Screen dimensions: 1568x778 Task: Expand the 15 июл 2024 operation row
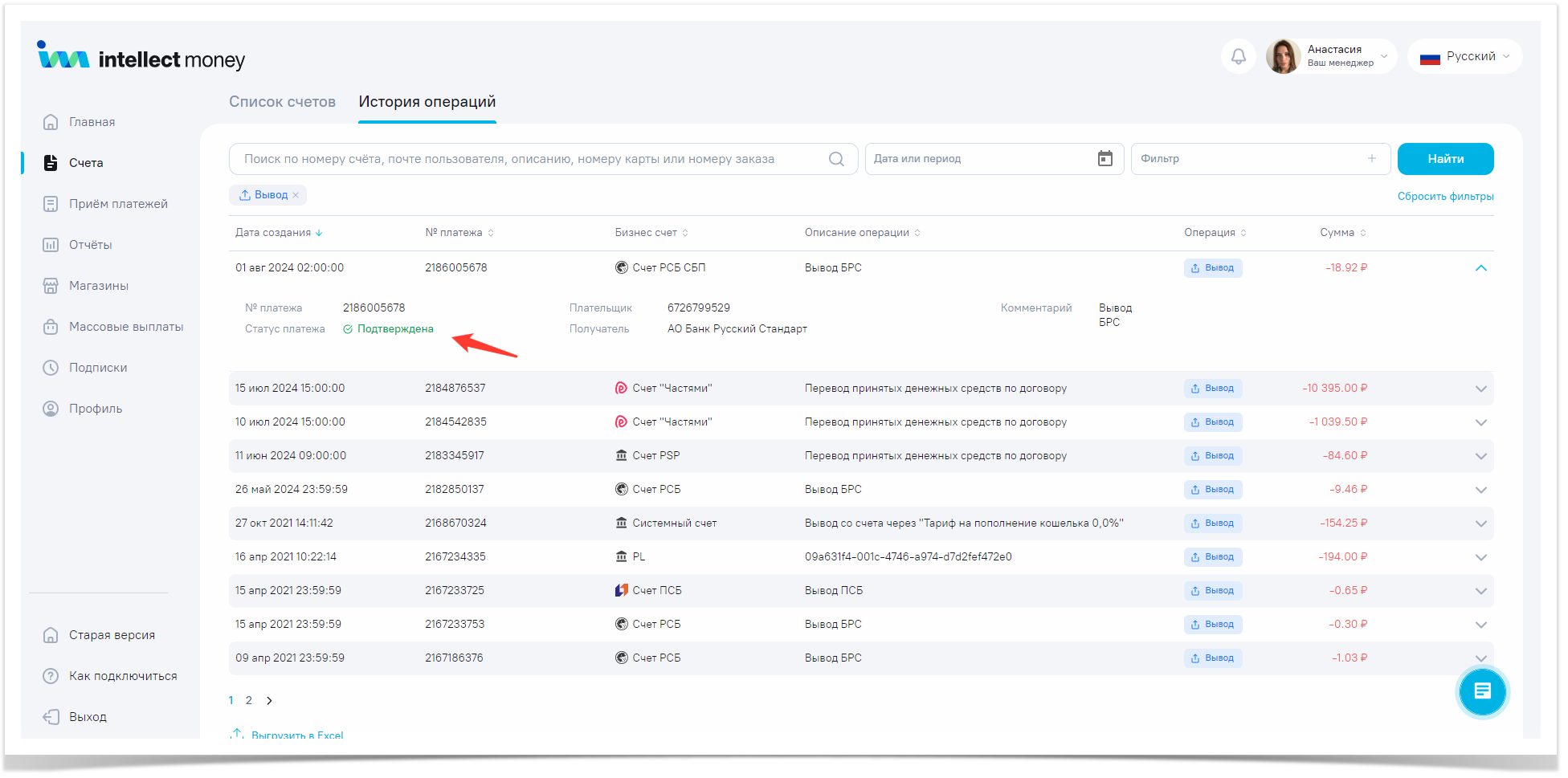pos(1480,389)
